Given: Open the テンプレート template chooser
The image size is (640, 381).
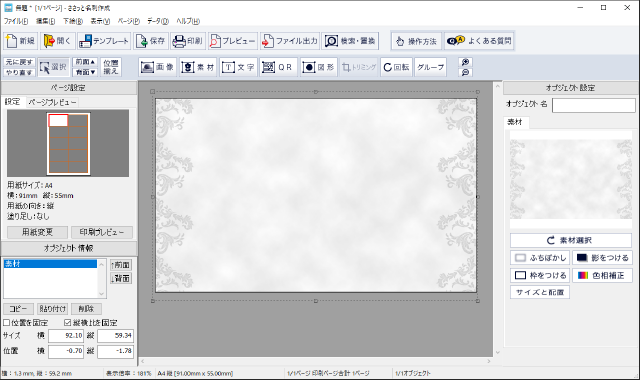Looking at the screenshot, I should click(104, 41).
